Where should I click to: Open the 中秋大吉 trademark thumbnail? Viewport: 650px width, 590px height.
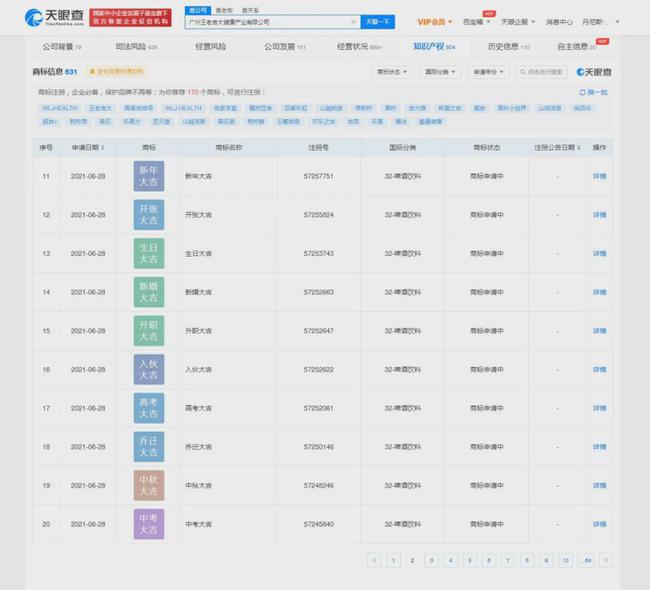pyautogui.click(x=148, y=485)
